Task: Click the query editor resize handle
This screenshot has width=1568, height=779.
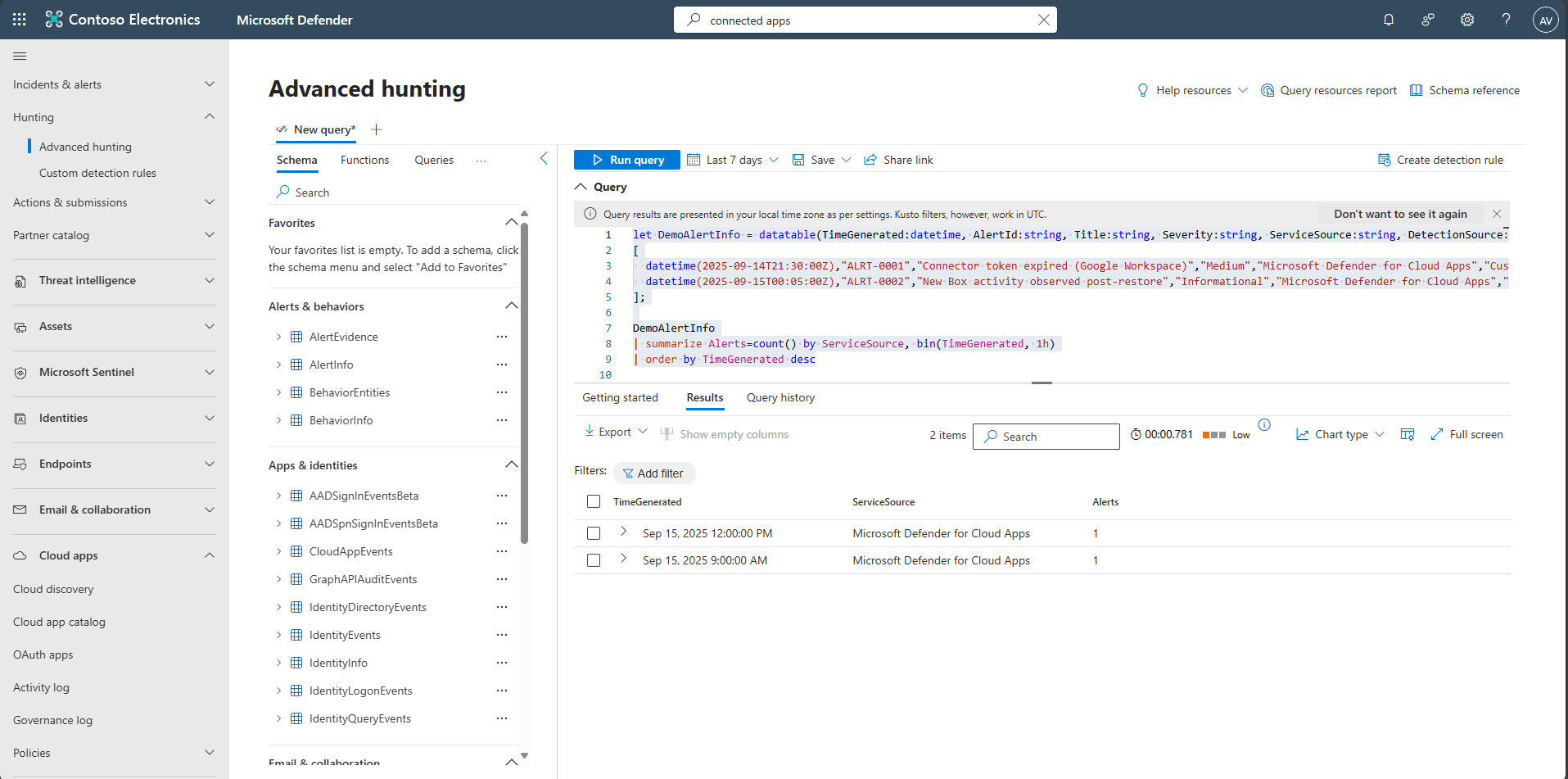Action: tap(1042, 383)
